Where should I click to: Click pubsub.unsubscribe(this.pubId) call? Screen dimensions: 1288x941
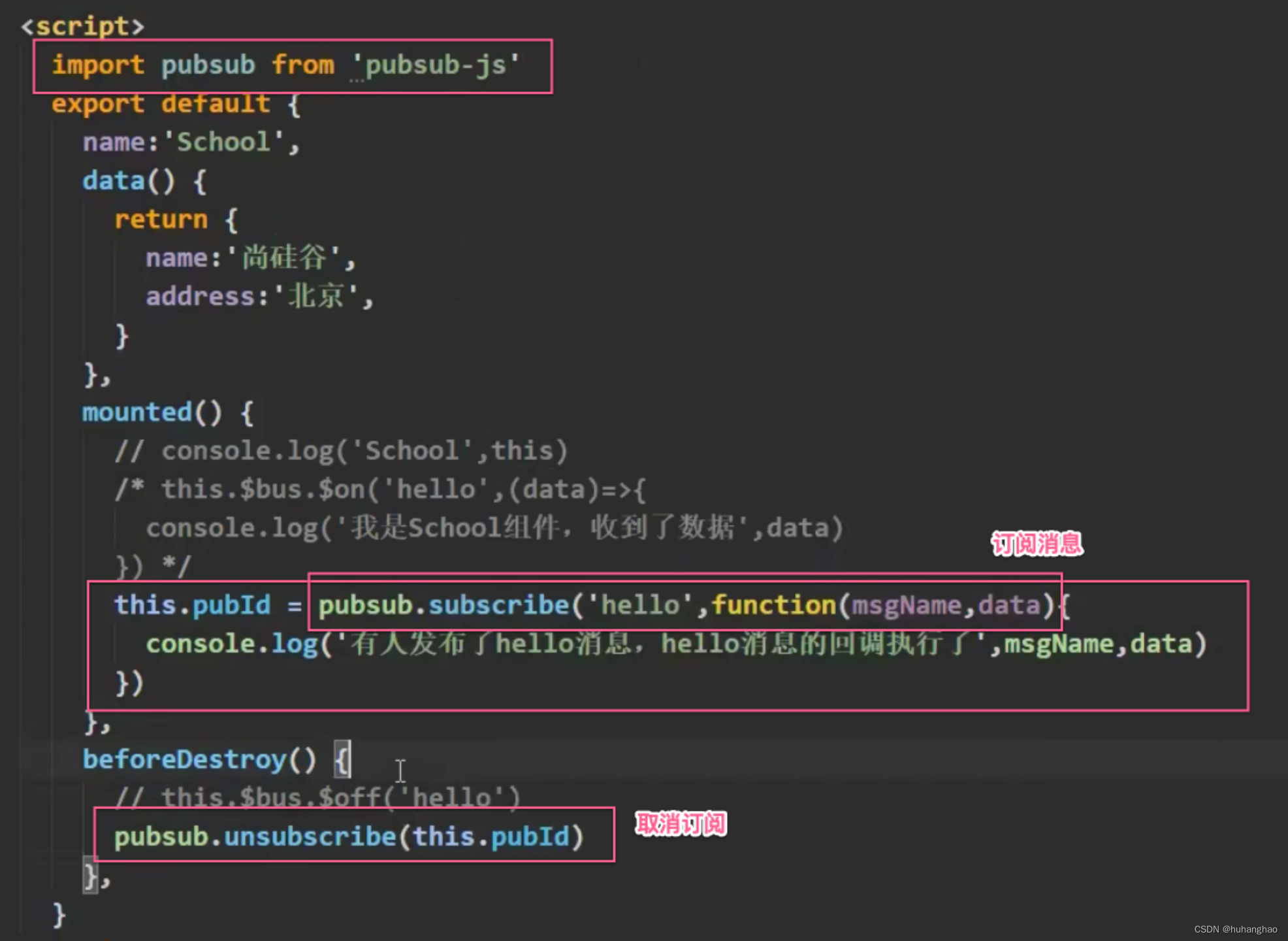tap(349, 837)
